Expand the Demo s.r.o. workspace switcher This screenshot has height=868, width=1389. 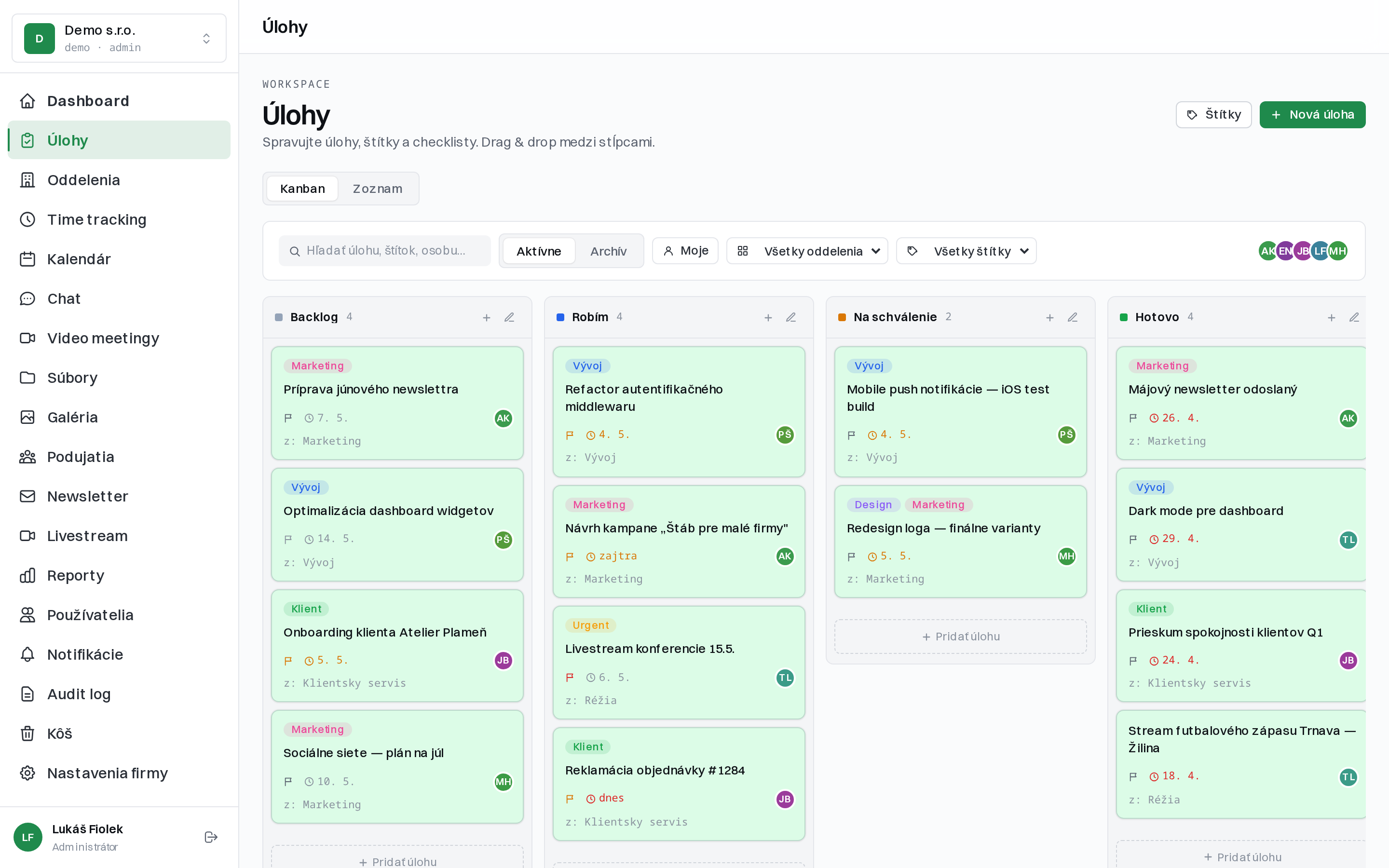119,38
